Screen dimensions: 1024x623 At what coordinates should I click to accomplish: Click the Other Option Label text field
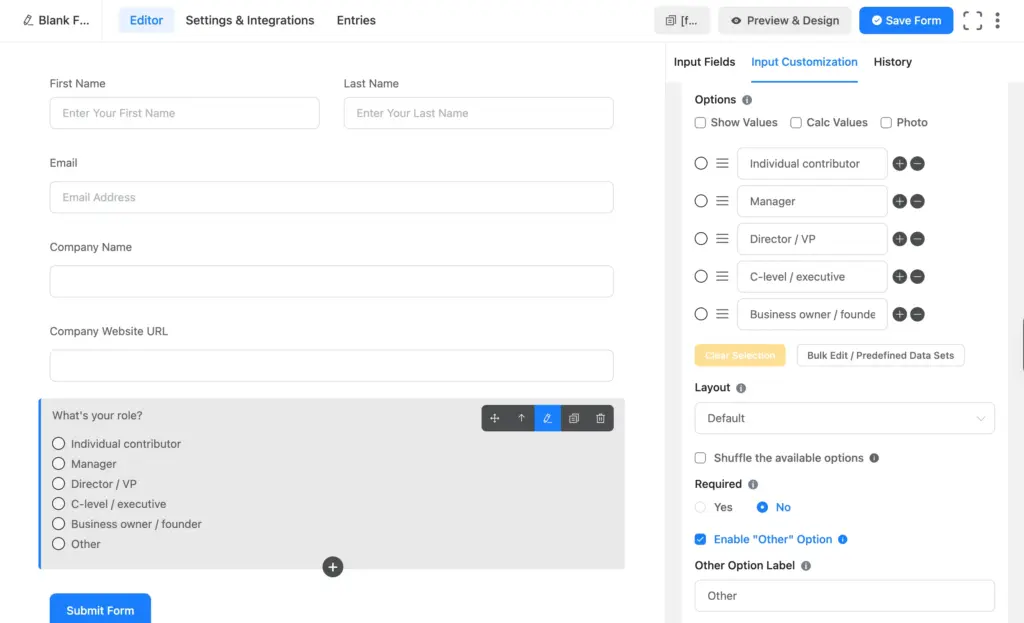pos(844,596)
